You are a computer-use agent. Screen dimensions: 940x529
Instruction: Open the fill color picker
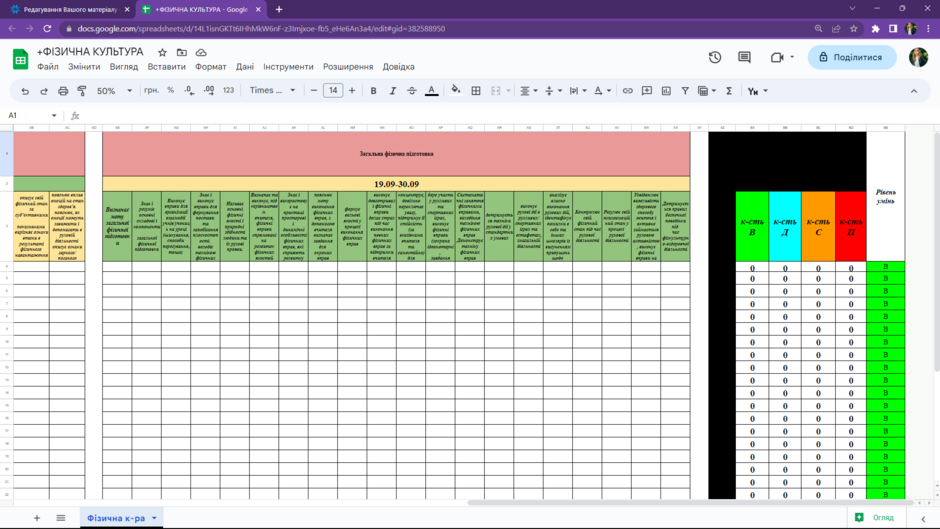pos(456,91)
